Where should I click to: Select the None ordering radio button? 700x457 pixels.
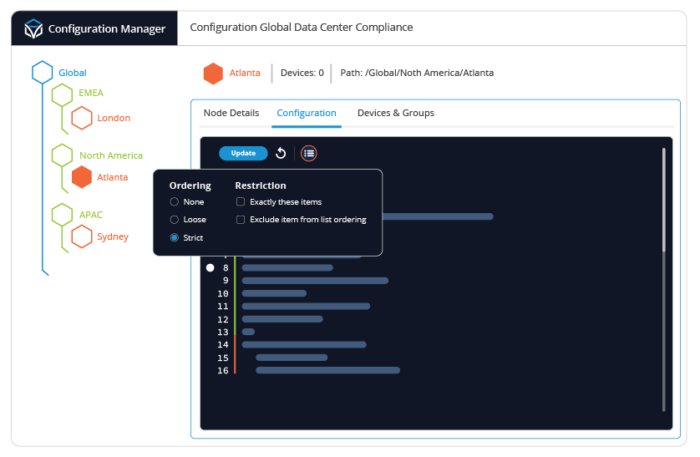click(x=175, y=202)
